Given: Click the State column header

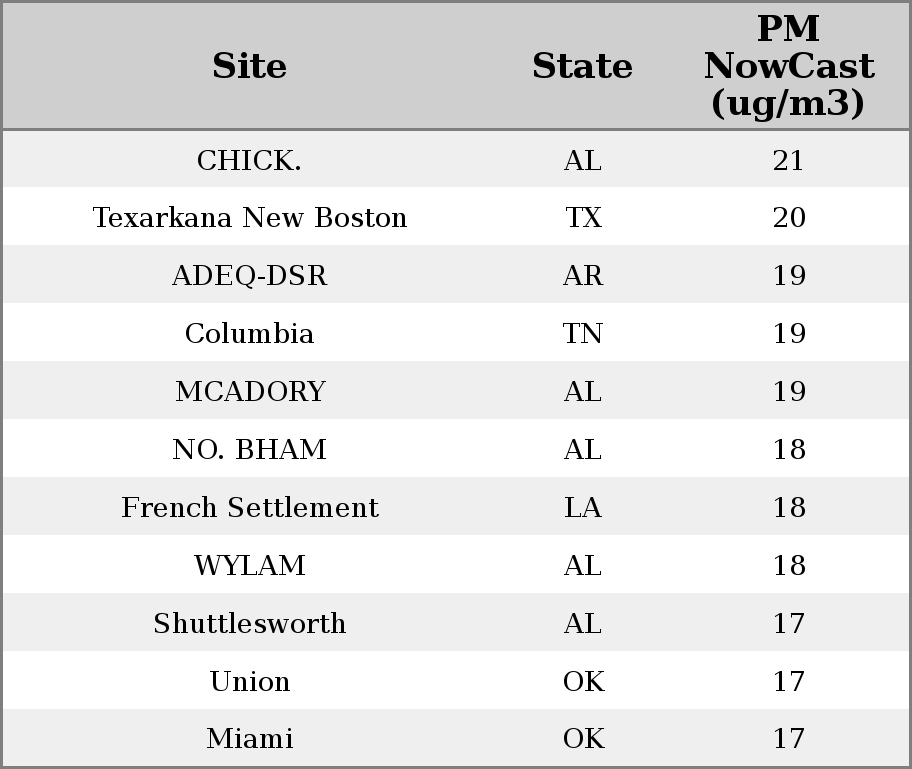Looking at the screenshot, I should [x=582, y=66].
